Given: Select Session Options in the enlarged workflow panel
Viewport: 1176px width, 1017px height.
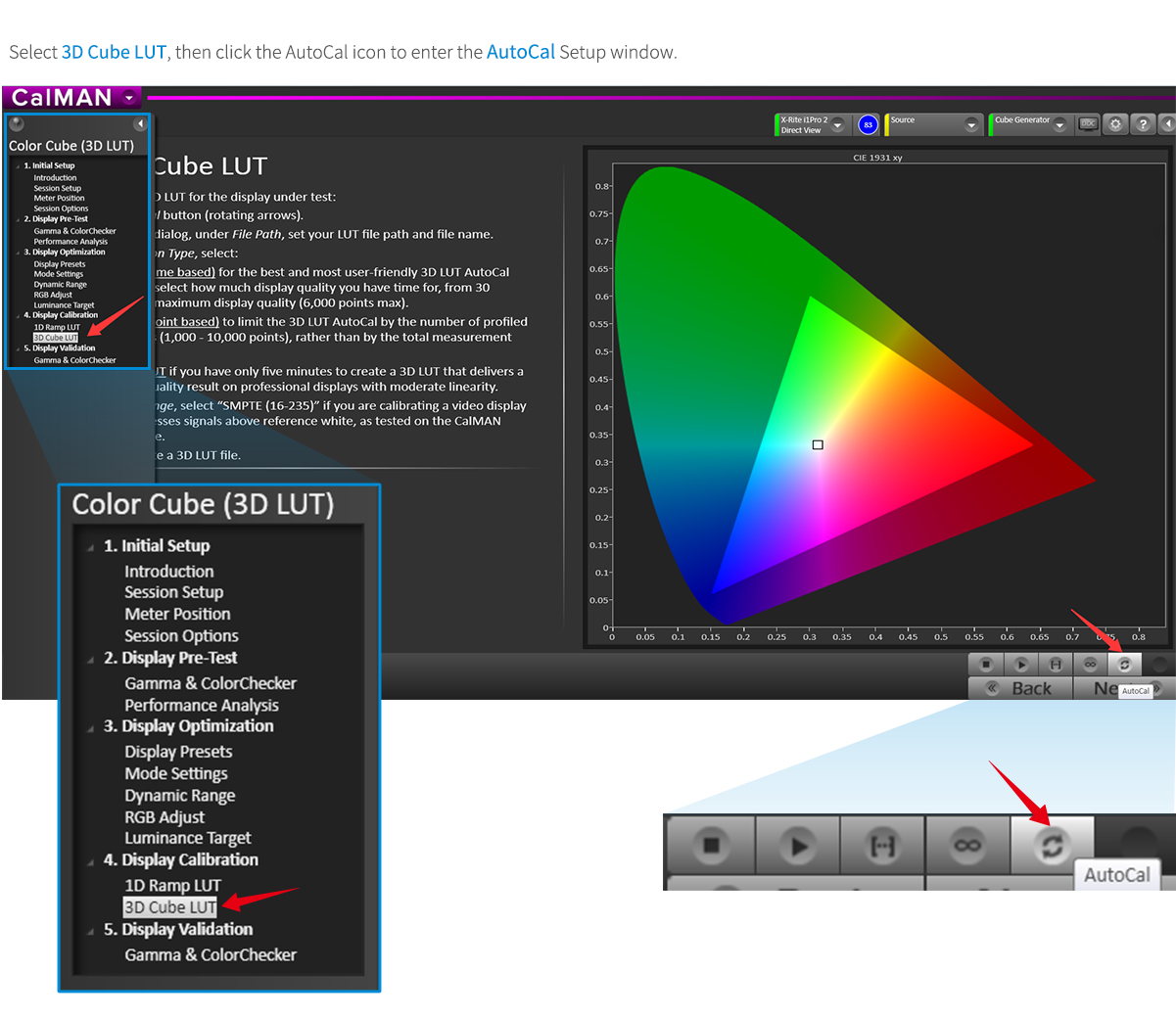Looking at the screenshot, I should pyautogui.click(x=181, y=635).
